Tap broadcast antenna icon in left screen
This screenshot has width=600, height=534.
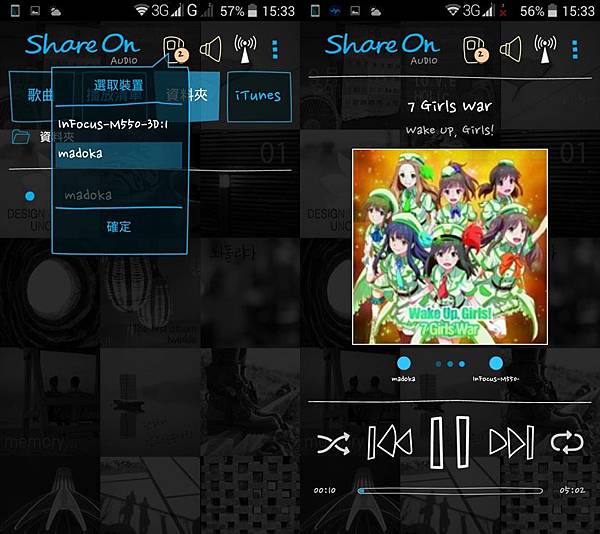[245, 49]
